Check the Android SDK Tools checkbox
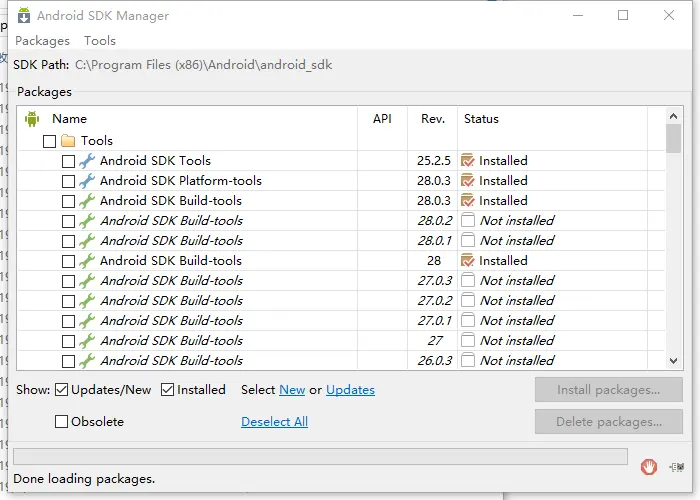700x500 pixels. [x=68, y=161]
